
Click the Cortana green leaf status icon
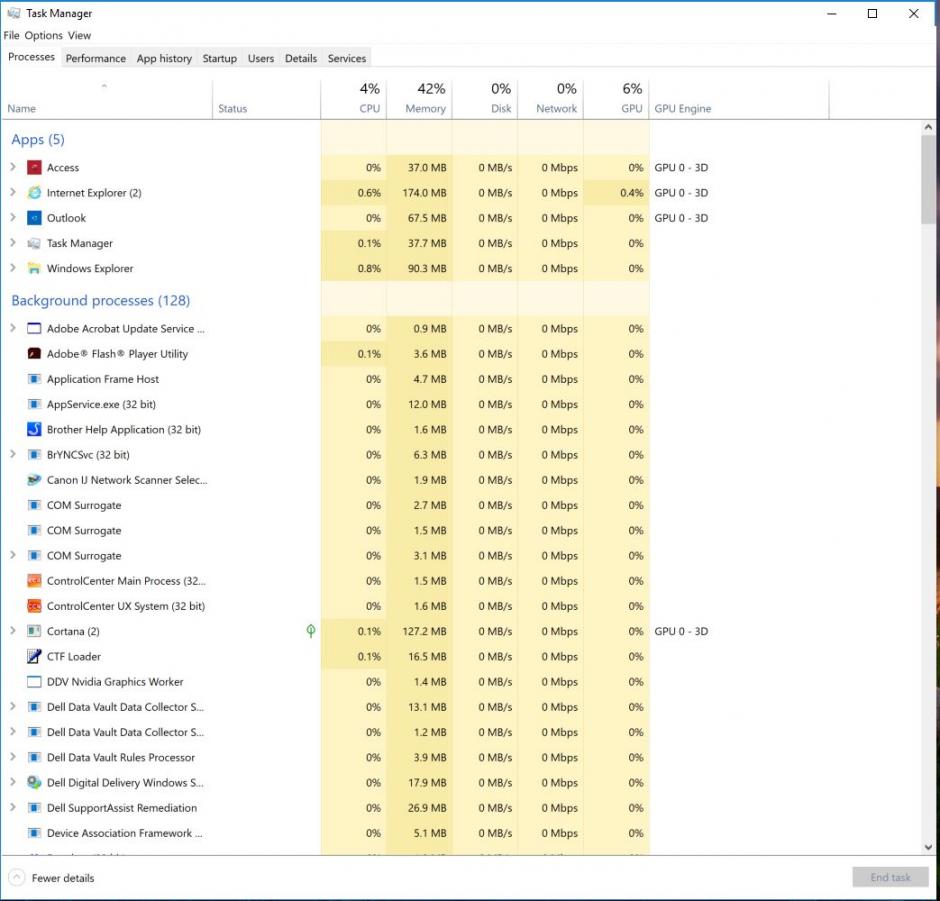(x=311, y=631)
